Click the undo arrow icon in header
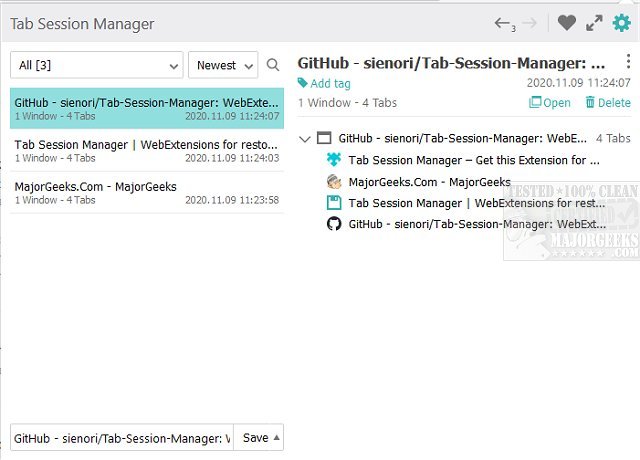Screen dimensions: 640x460 click(503, 23)
